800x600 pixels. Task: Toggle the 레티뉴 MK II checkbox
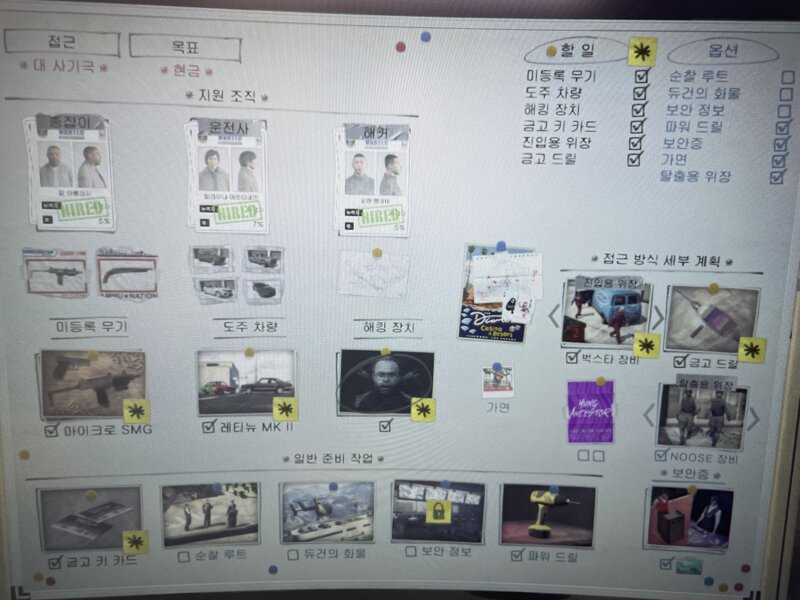pyautogui.click(x=209, y=427)
